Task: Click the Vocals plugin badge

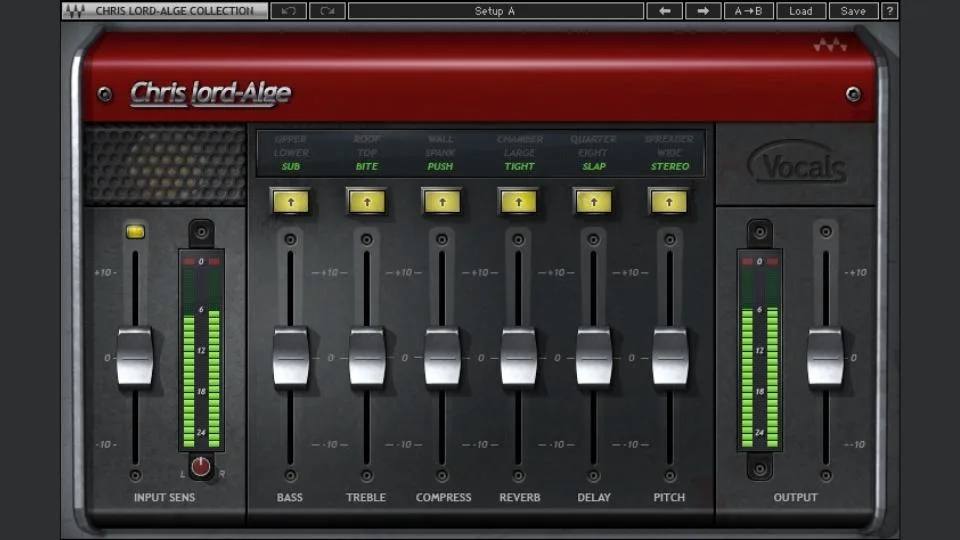Action: pyautogui.click(x=797, y=163)
